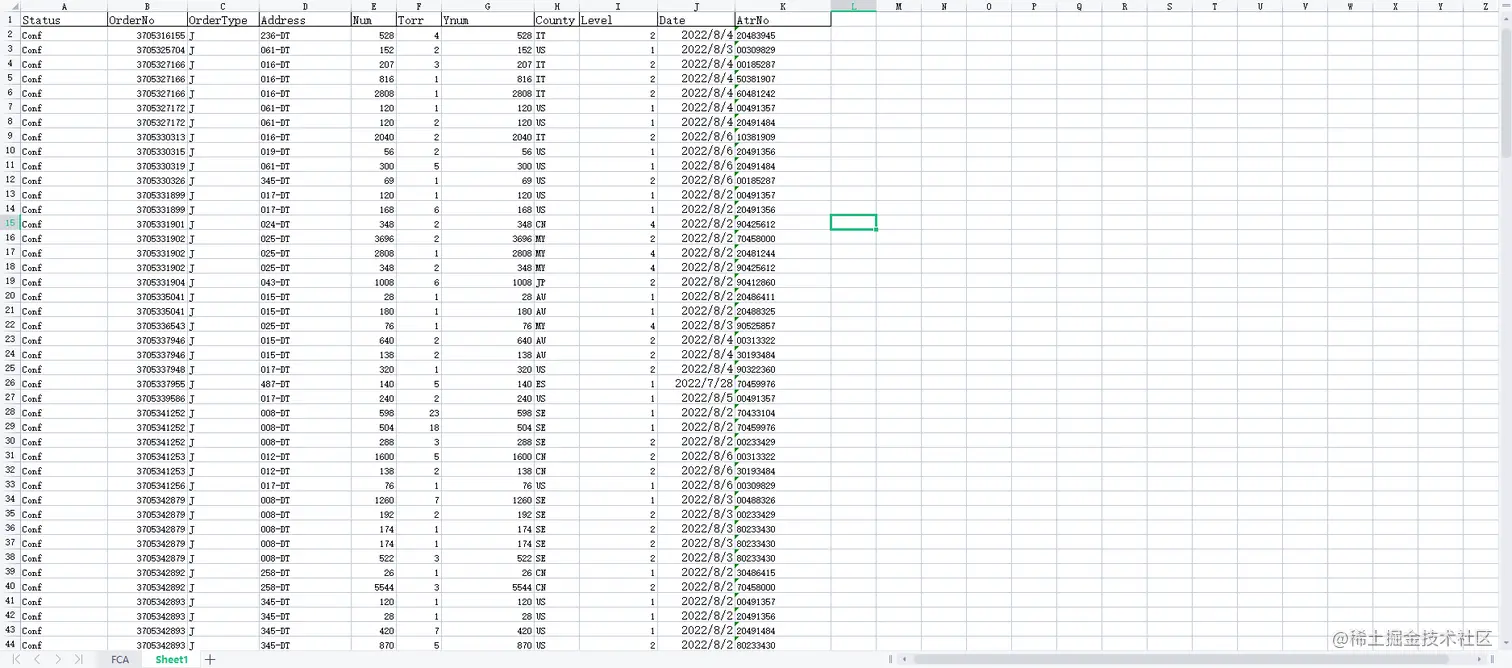Select address cell 043-DT
The width and height of the screenshot is (1512, 668).
305,282
